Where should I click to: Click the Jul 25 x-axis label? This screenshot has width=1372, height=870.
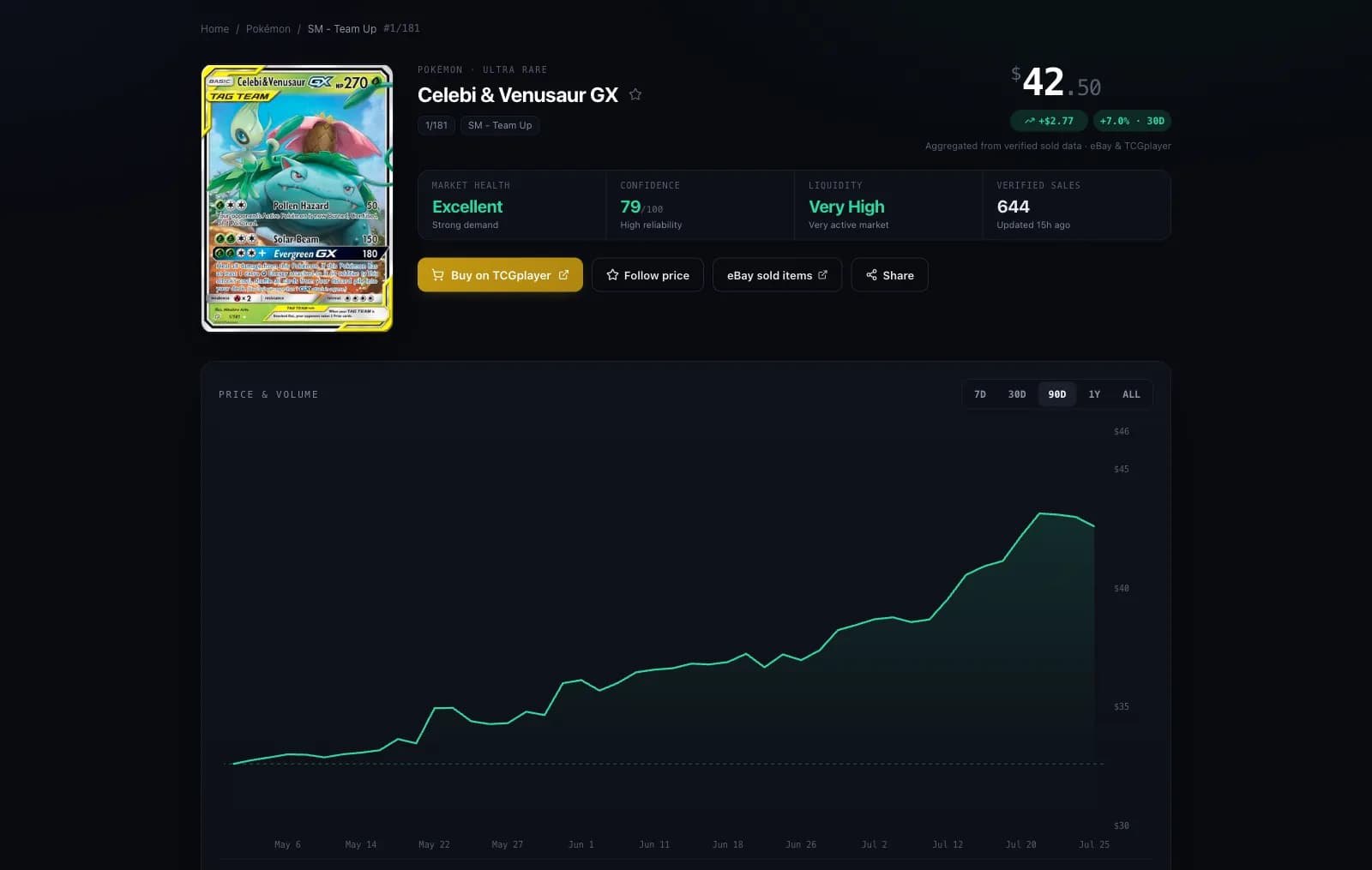[x=1094, y=844]
